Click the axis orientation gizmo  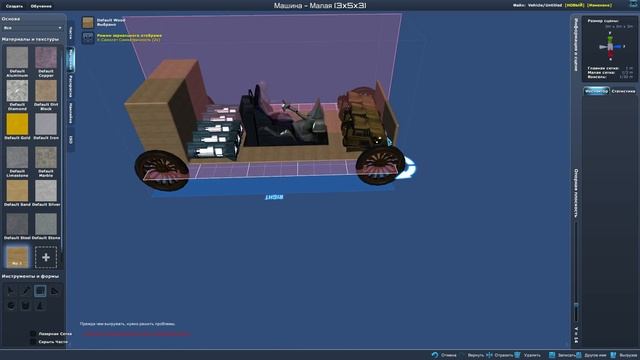pos(611,47)
